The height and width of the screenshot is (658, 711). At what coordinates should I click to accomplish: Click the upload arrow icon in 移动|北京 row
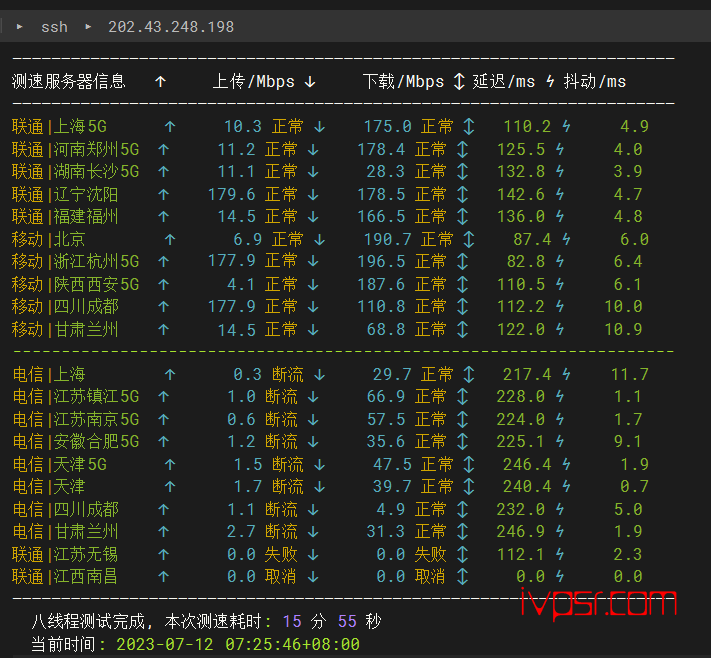pyautogui.click(x=170, y=239)
